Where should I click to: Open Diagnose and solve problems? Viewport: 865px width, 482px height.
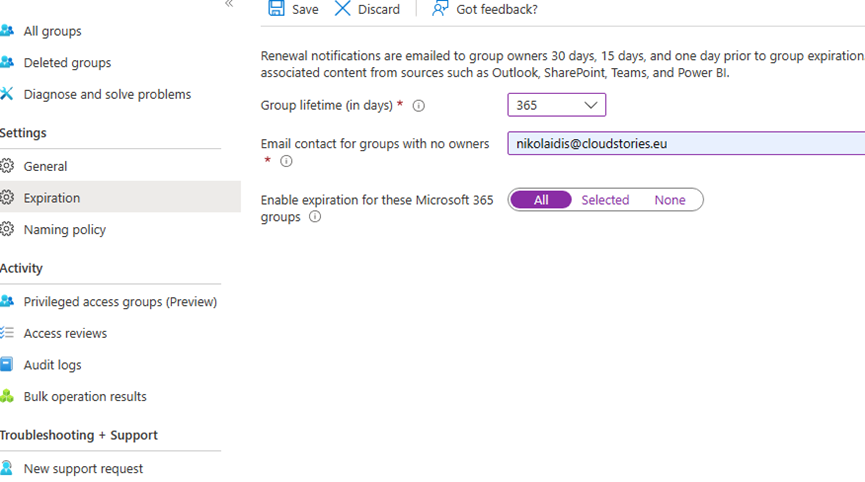[107, 95]
